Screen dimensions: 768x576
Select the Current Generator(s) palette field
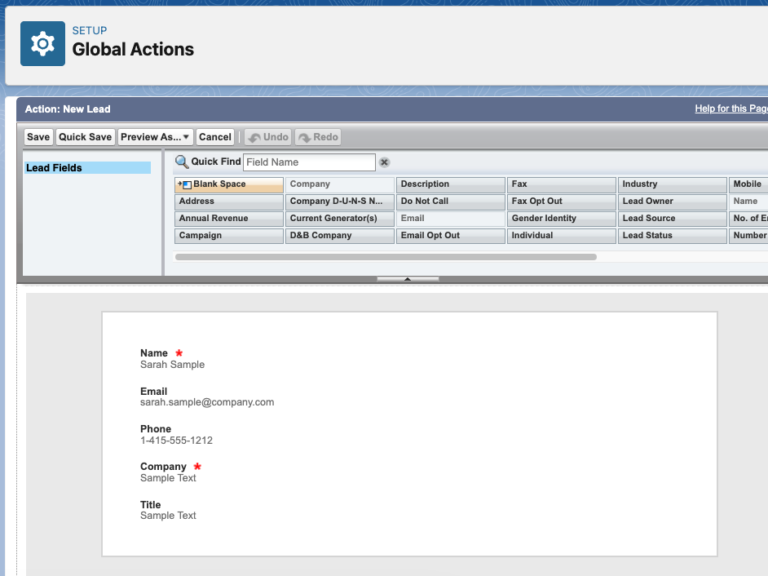[x=339, y=218]
